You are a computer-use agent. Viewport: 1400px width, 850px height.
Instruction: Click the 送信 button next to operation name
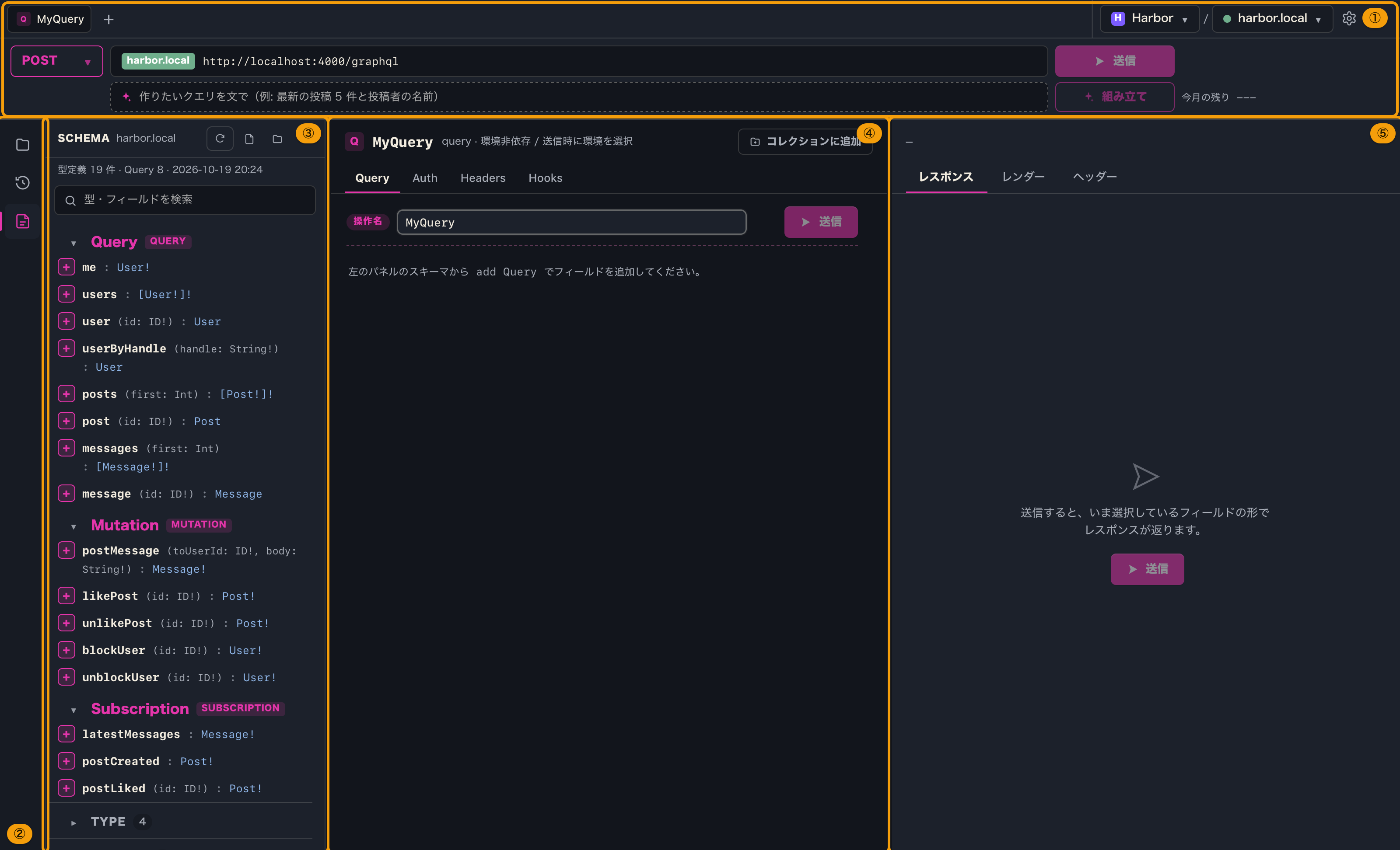tap(820, 221)
